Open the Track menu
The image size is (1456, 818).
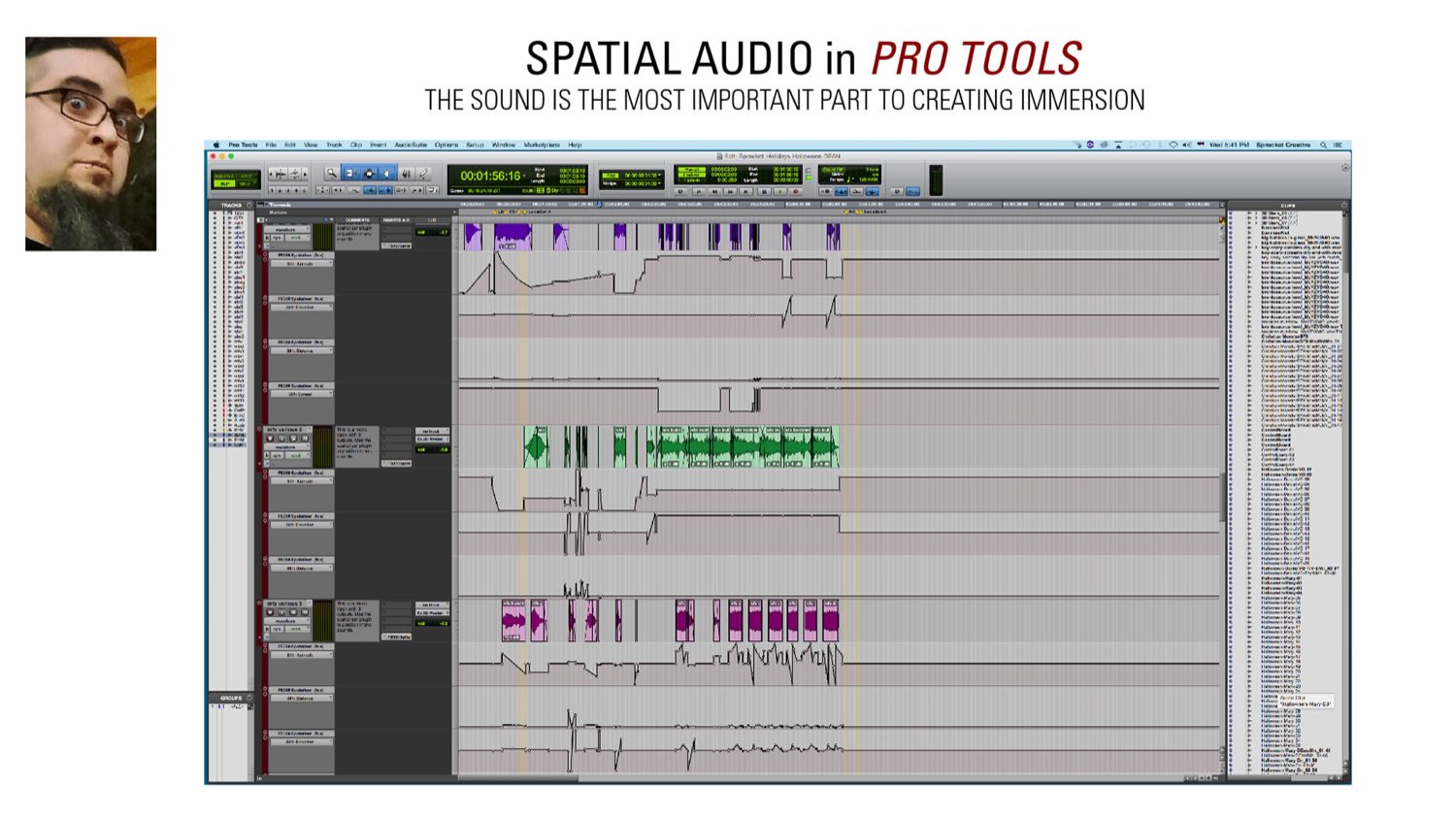click(334, 145)
